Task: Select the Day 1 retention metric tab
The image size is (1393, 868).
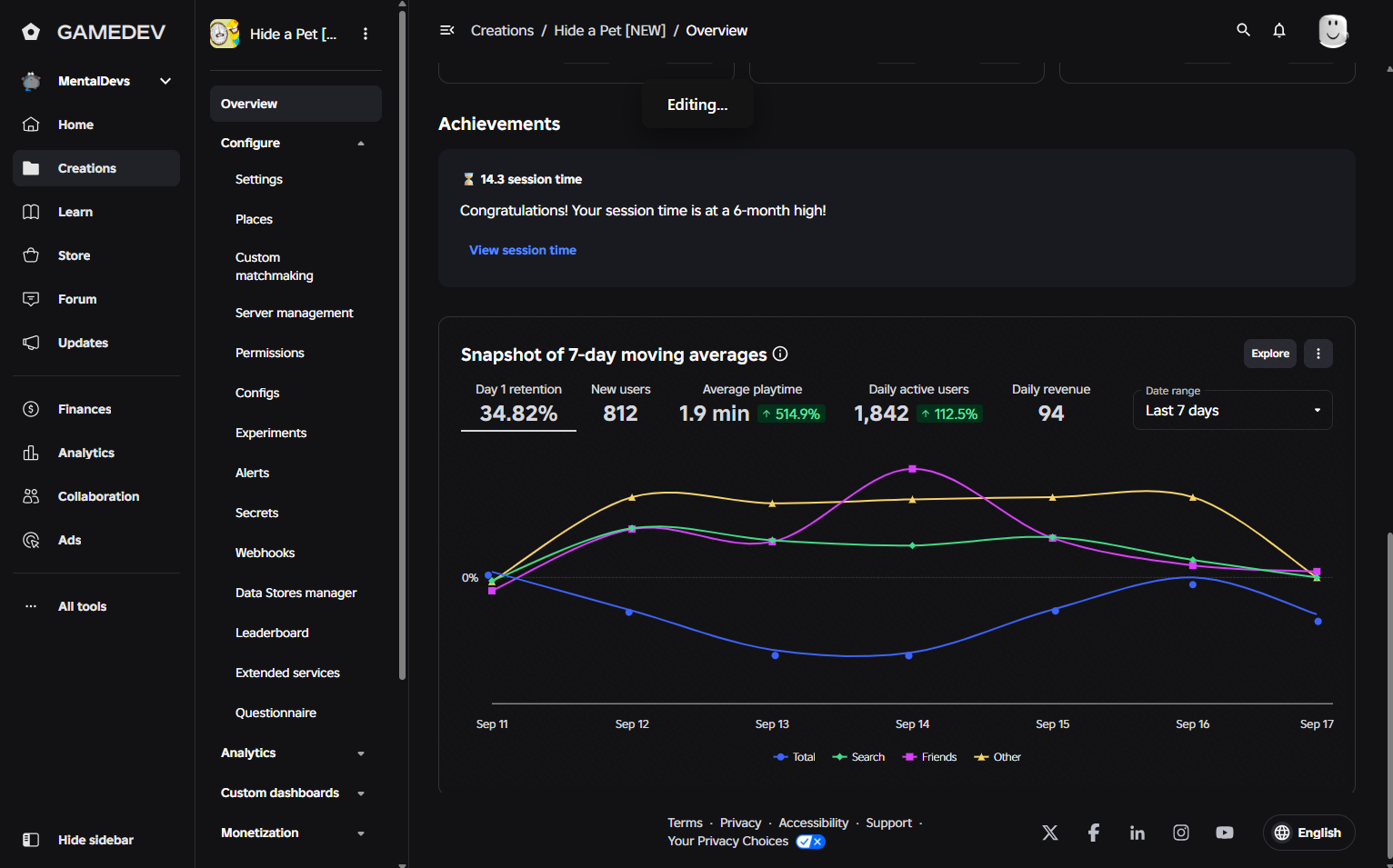Action: (x=518, y=404)
